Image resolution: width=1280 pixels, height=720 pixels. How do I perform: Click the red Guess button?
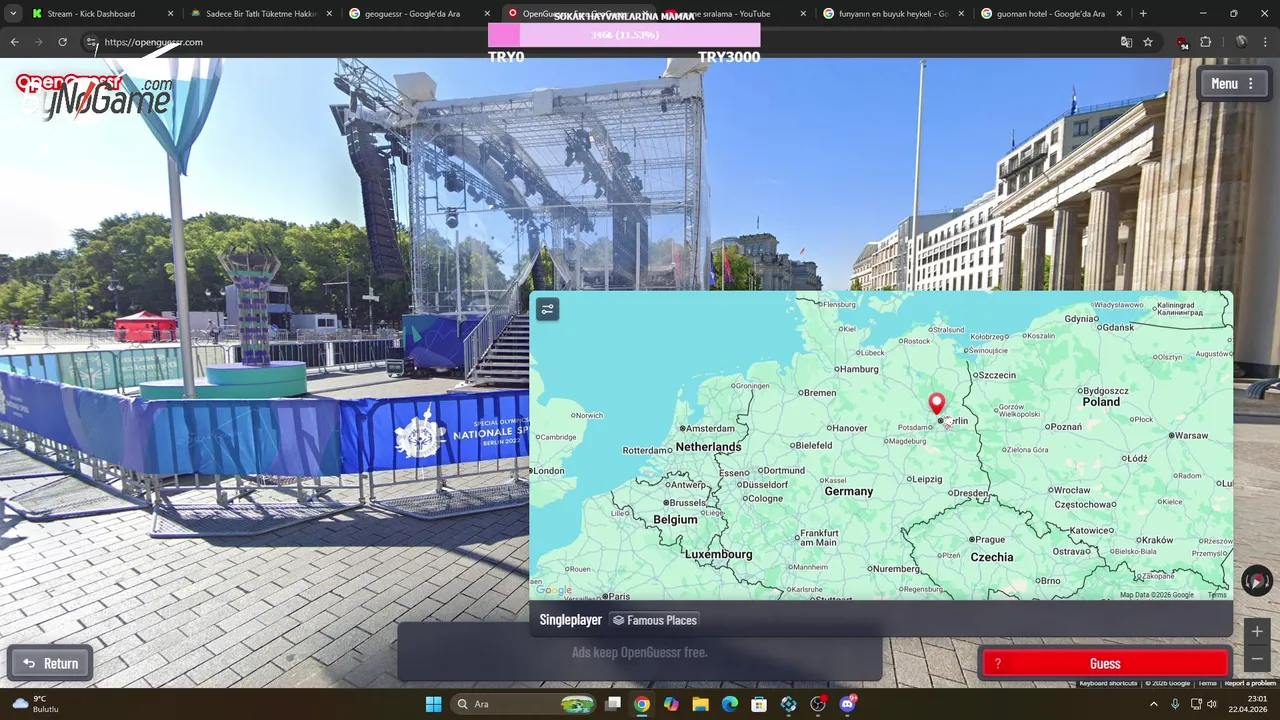[1104, 664]
